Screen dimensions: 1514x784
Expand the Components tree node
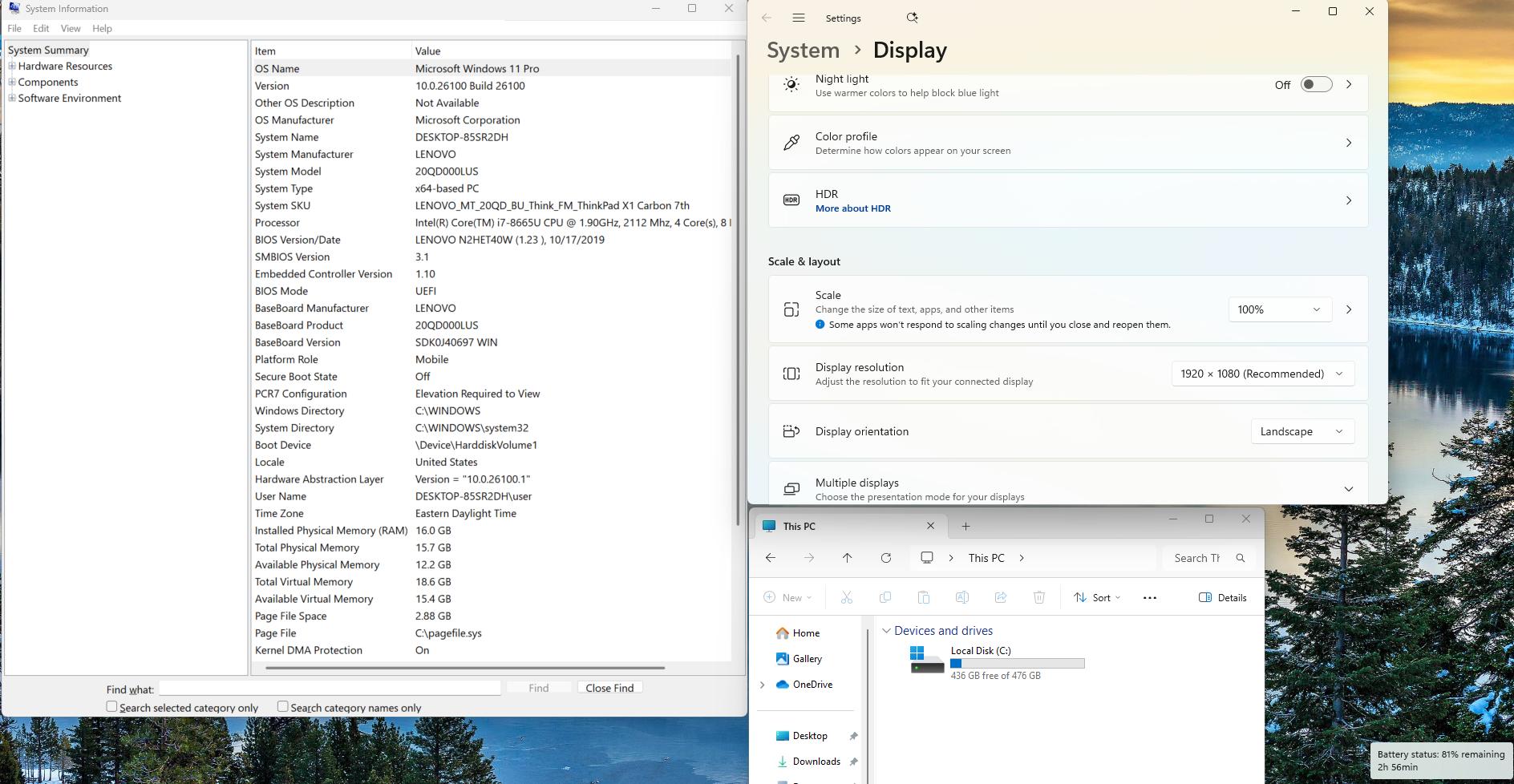pyautogui.click(x=12, y=82)
